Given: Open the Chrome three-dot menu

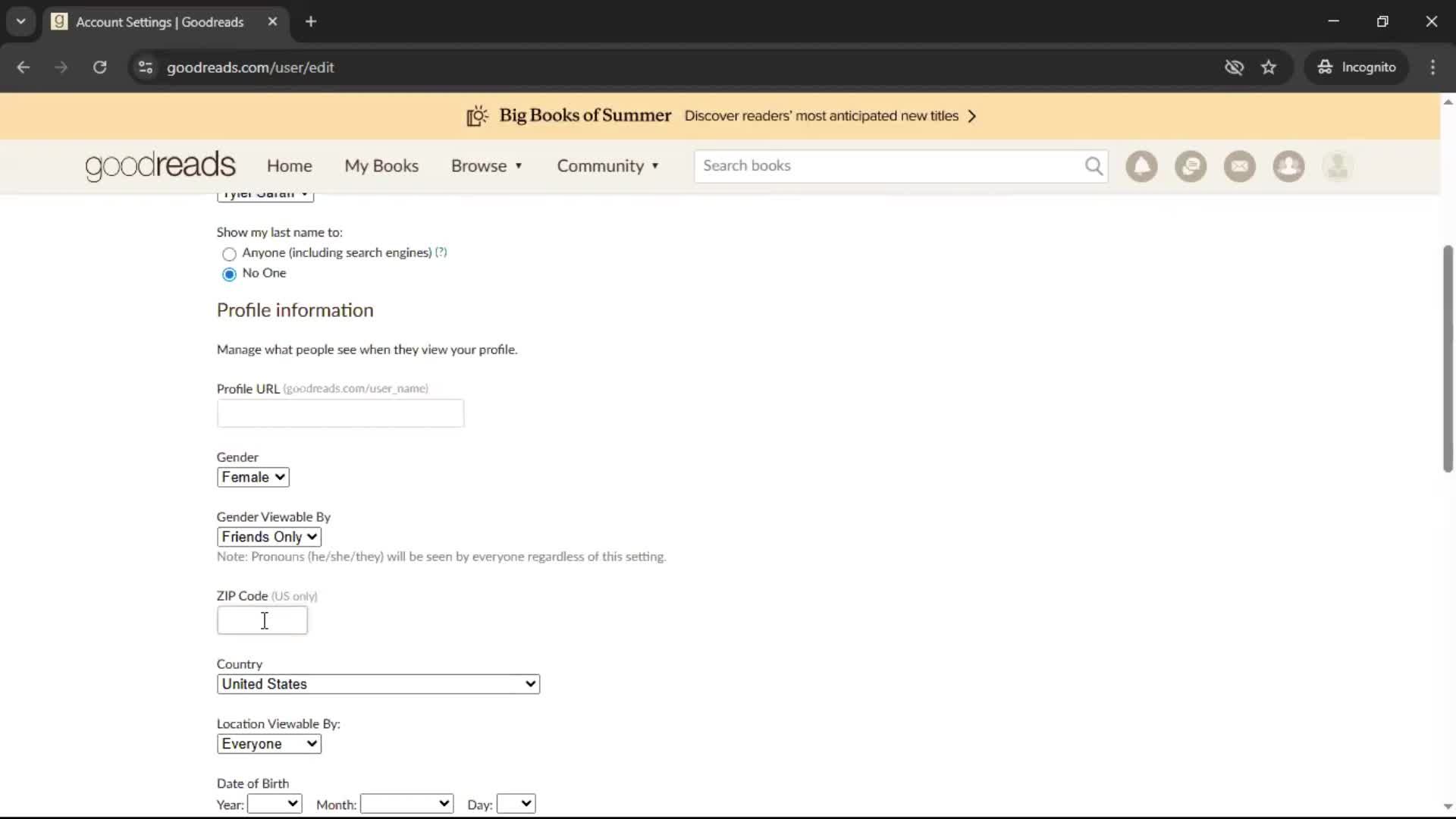Looking at the screenshot, I should pos(1432,67).
